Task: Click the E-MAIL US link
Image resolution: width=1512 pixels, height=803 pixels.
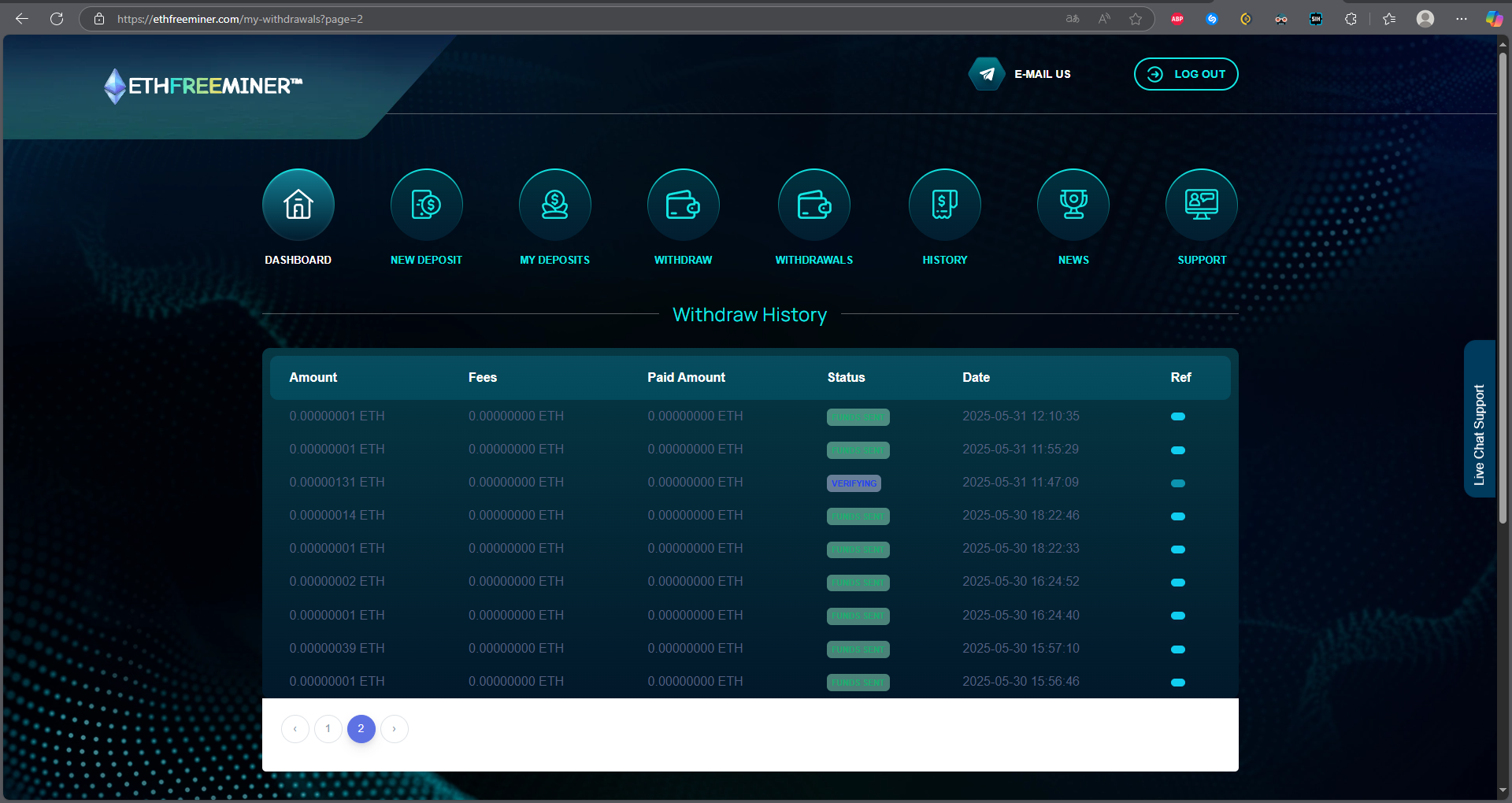Action: (1043, 74)
